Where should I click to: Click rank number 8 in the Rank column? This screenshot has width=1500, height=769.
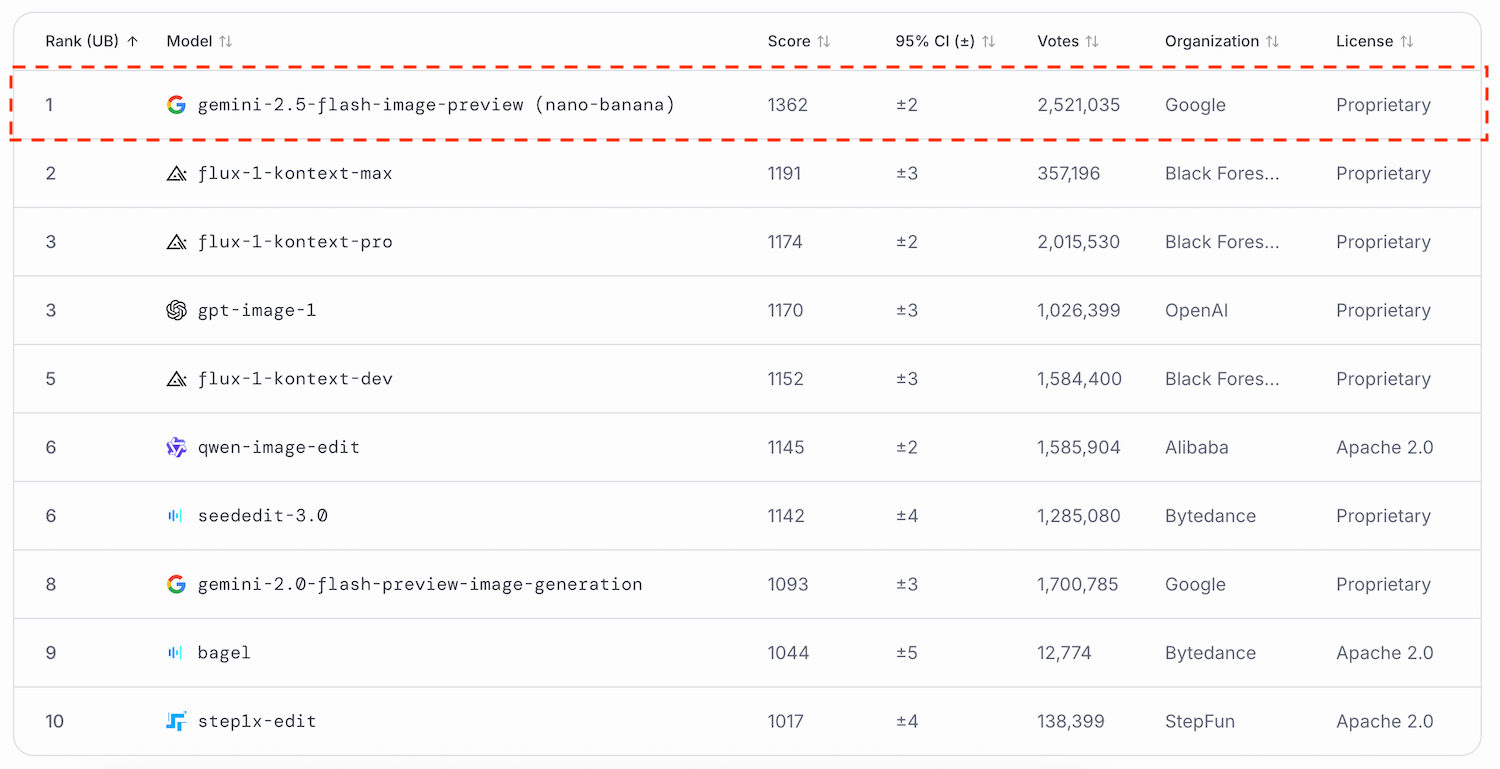[51, 584]
